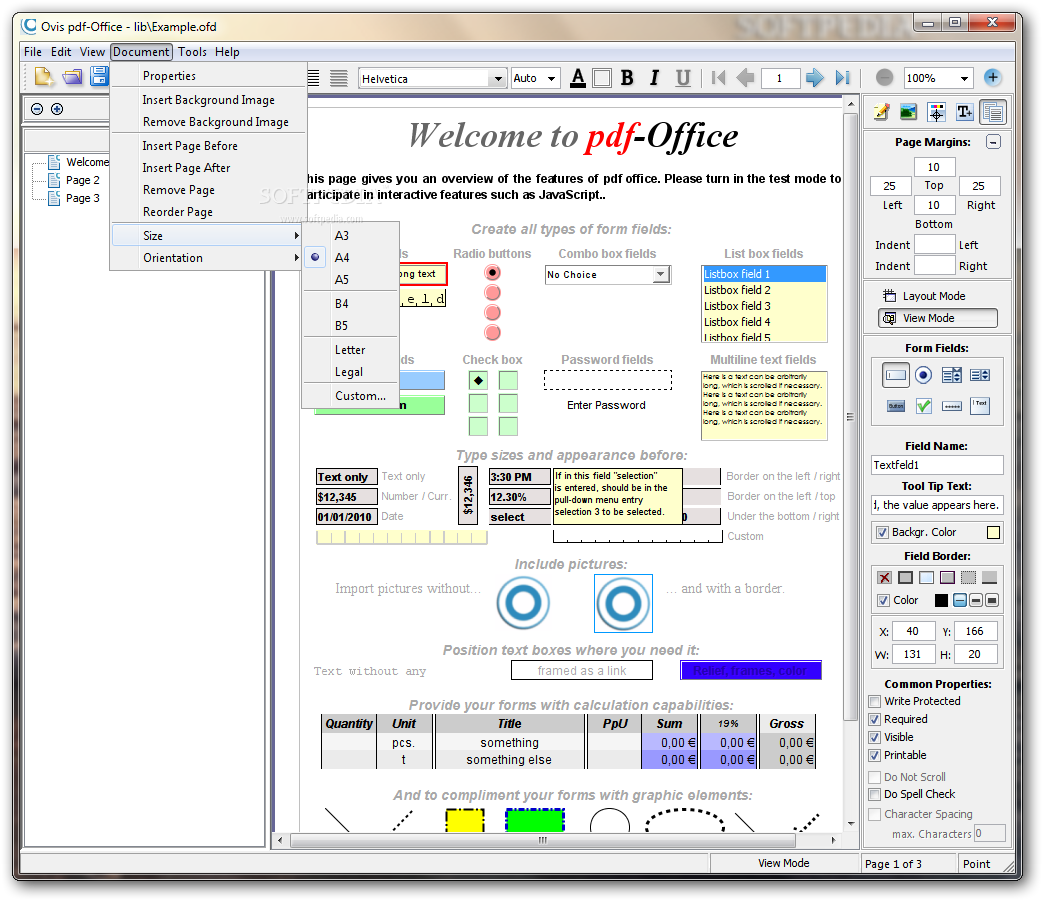Jump to the last page arrow

click(843, 78)
